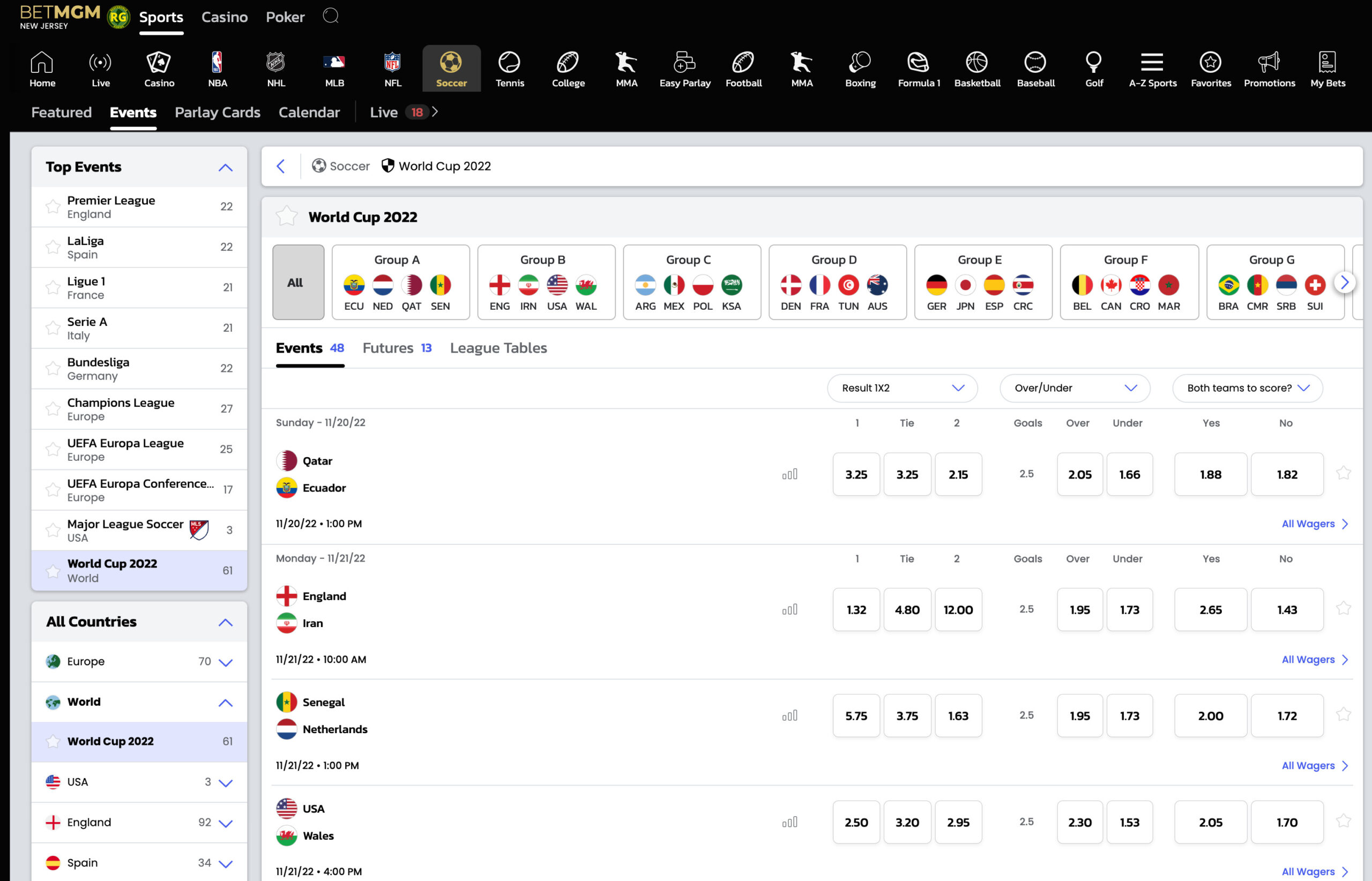The width and height of the screenshot is (1372, 881).
Task: Expand the England country list
Action: 226,822
